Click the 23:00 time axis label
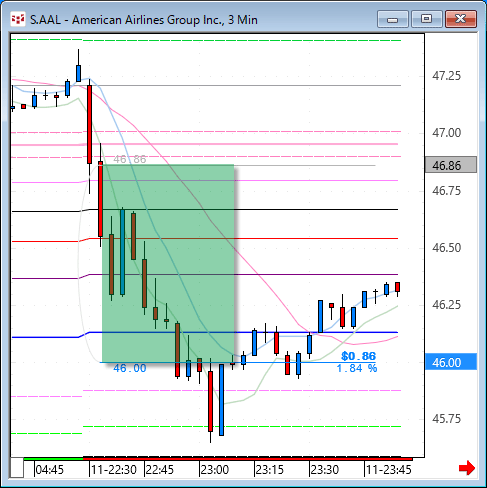487x488 pixels. (215, 470)
